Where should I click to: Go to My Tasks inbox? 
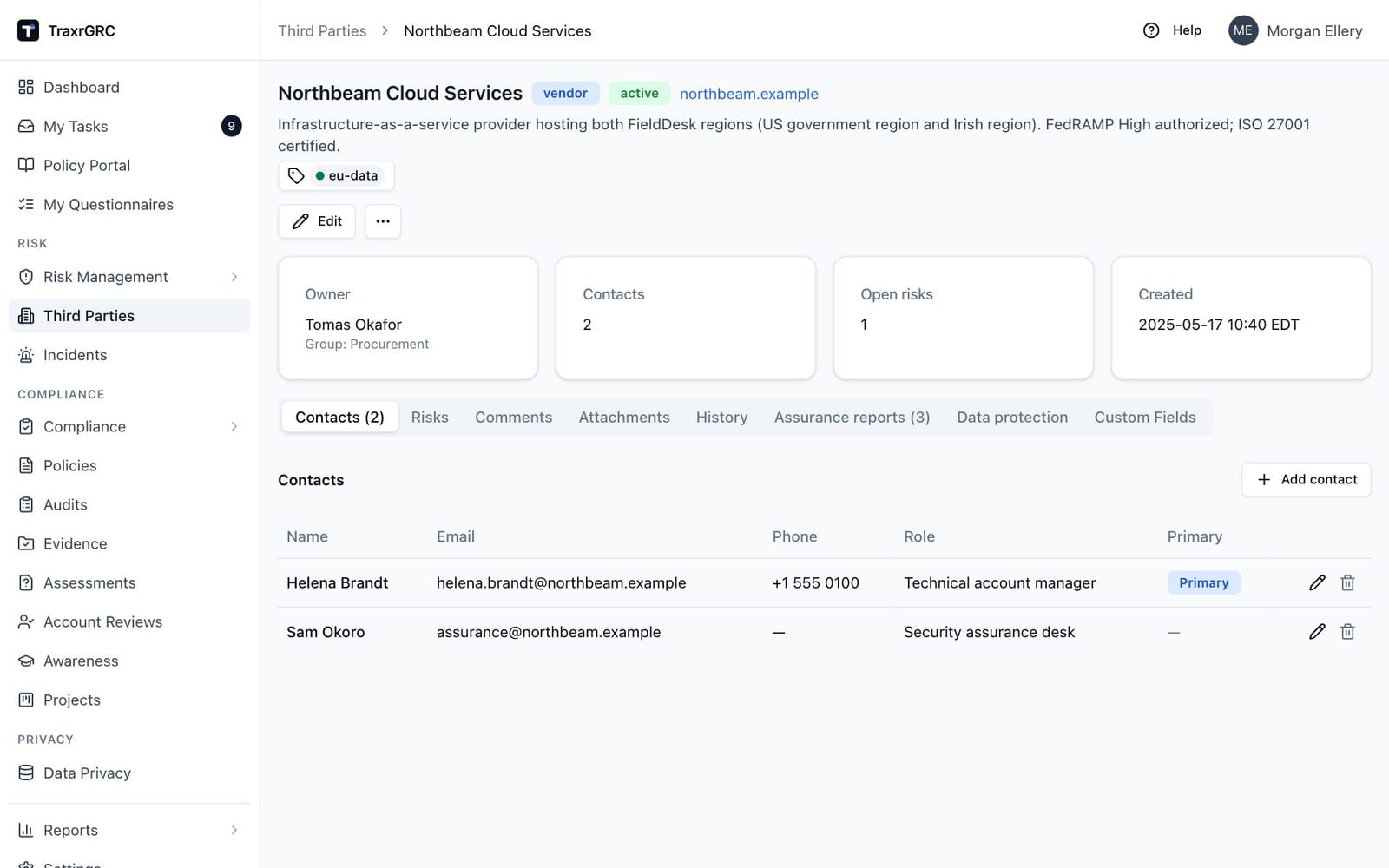(x=129, y=126)
